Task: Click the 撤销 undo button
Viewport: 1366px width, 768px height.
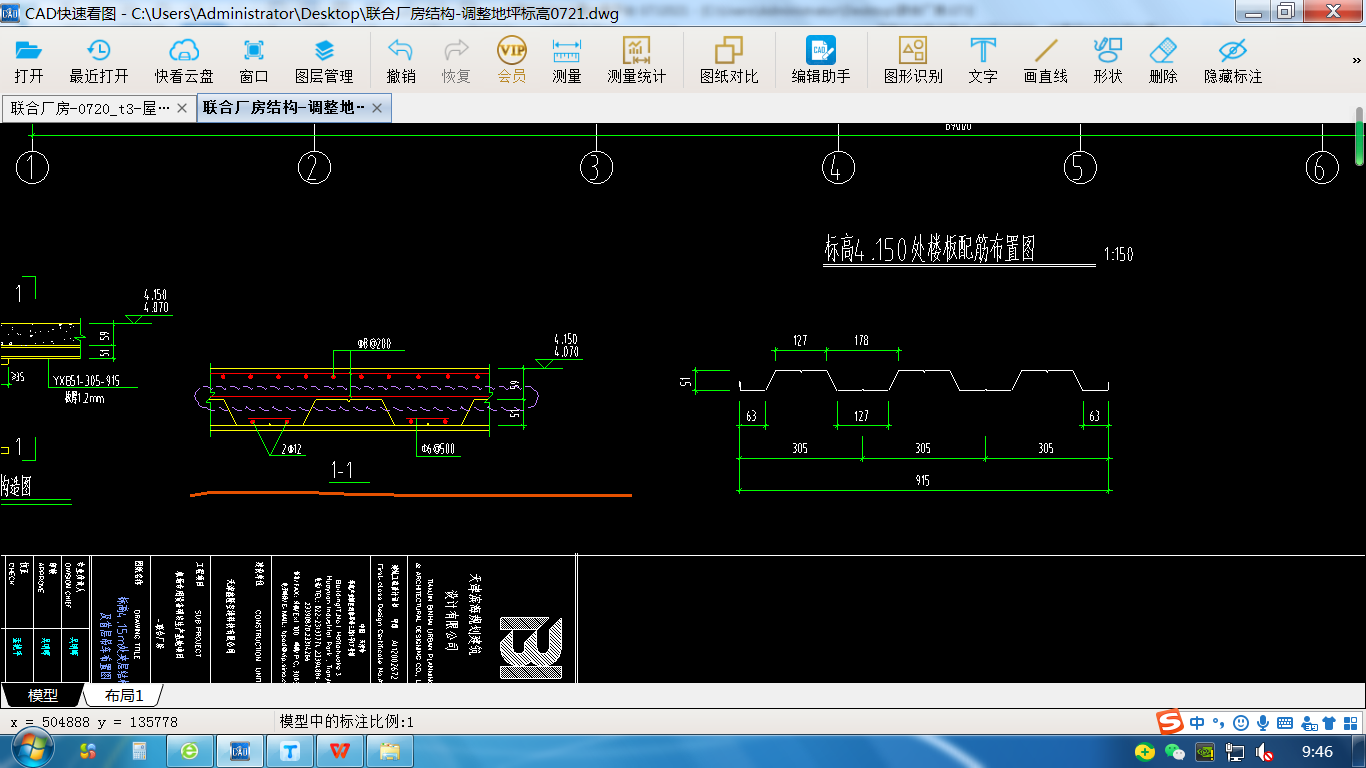Action: (x=401, y=60)
